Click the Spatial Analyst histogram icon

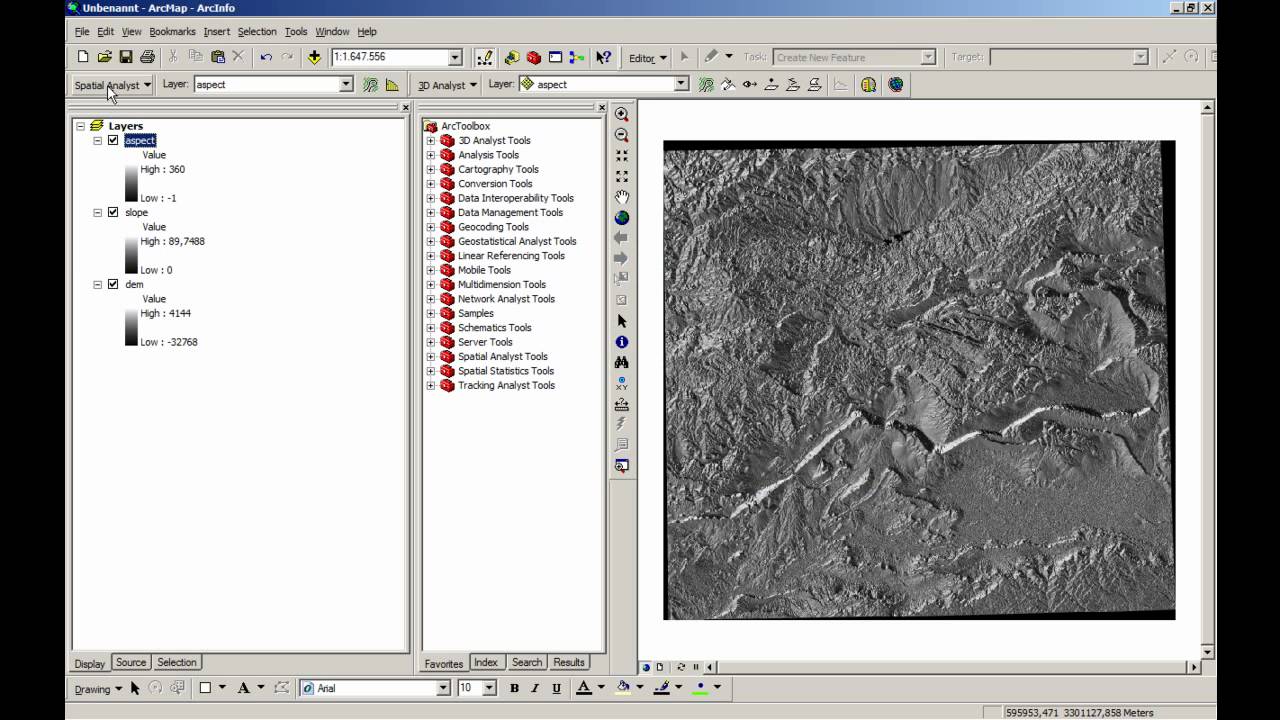click(392, 85)
